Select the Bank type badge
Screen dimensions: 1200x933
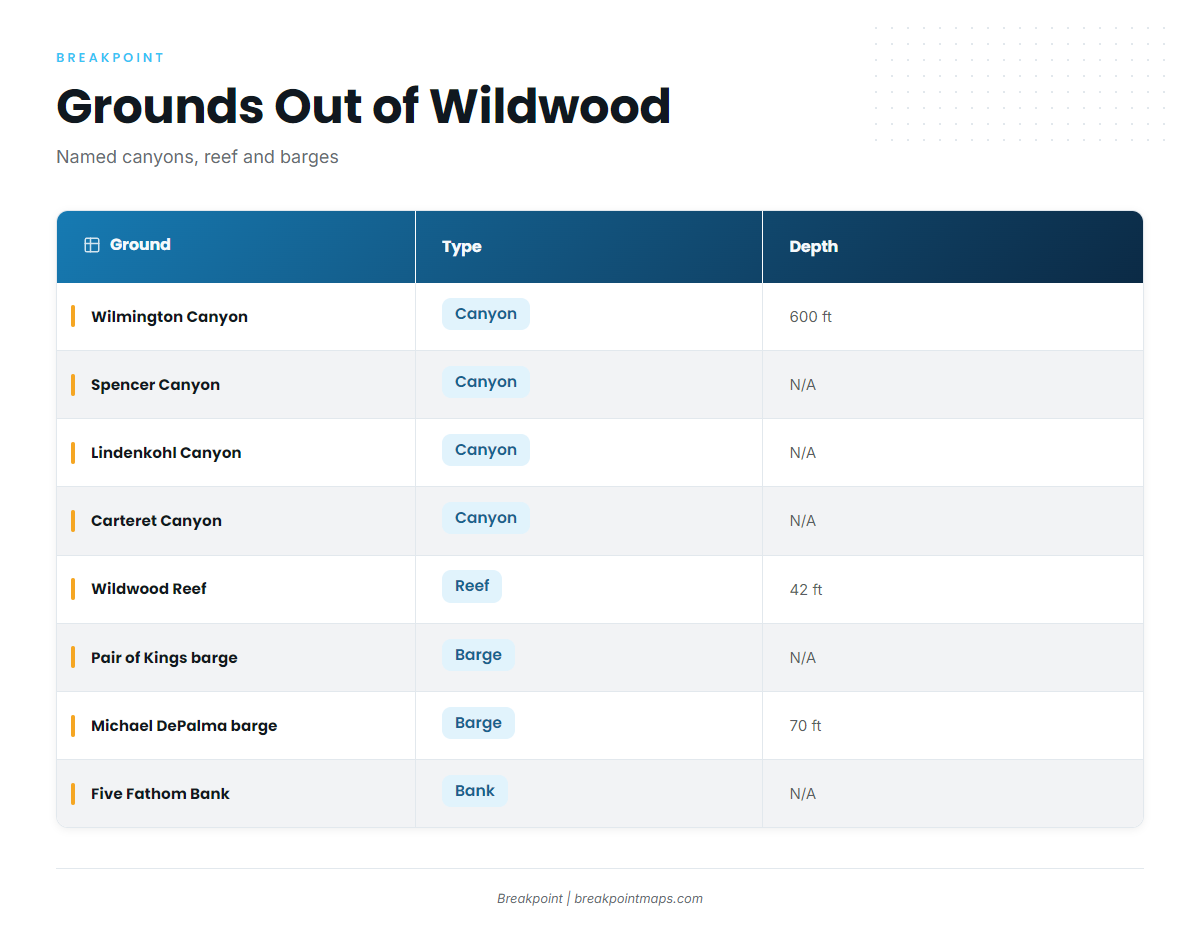pyautogui.click(x=475, y=791)
